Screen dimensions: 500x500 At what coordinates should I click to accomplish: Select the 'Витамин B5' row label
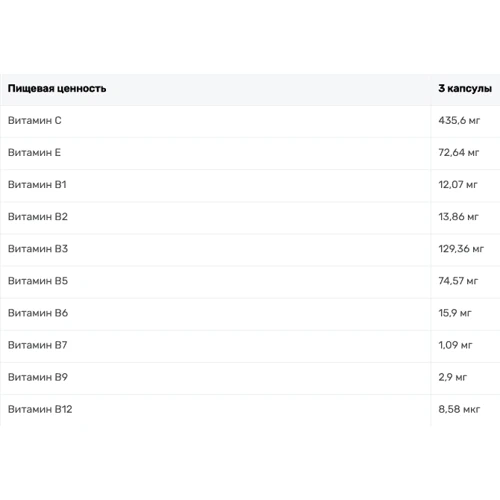tap(38, 281)
